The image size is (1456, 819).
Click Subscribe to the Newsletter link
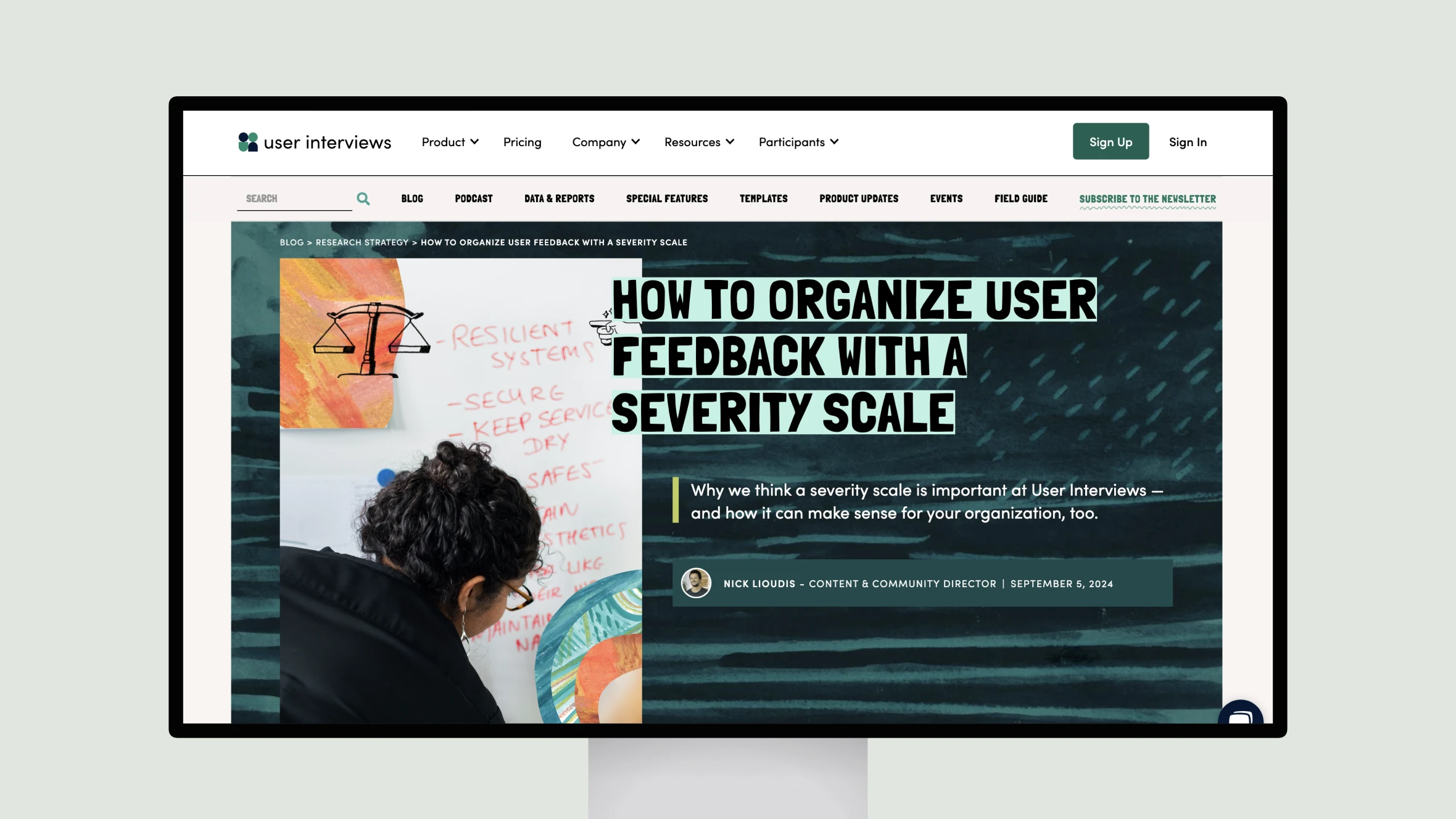[x=1148, y=198]
